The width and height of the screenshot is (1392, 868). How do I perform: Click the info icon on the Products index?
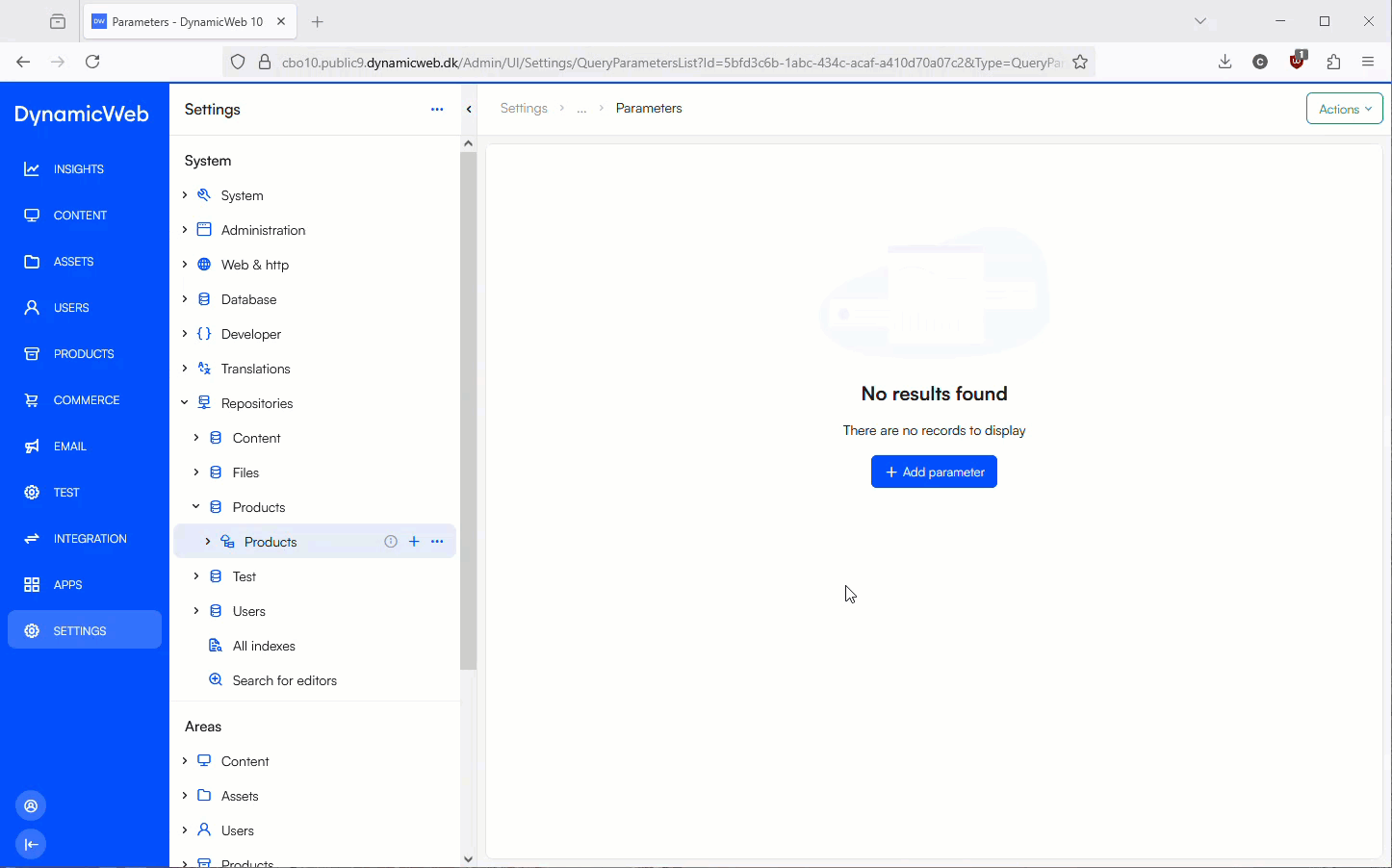pyautogui.click(x=391, y=541)
